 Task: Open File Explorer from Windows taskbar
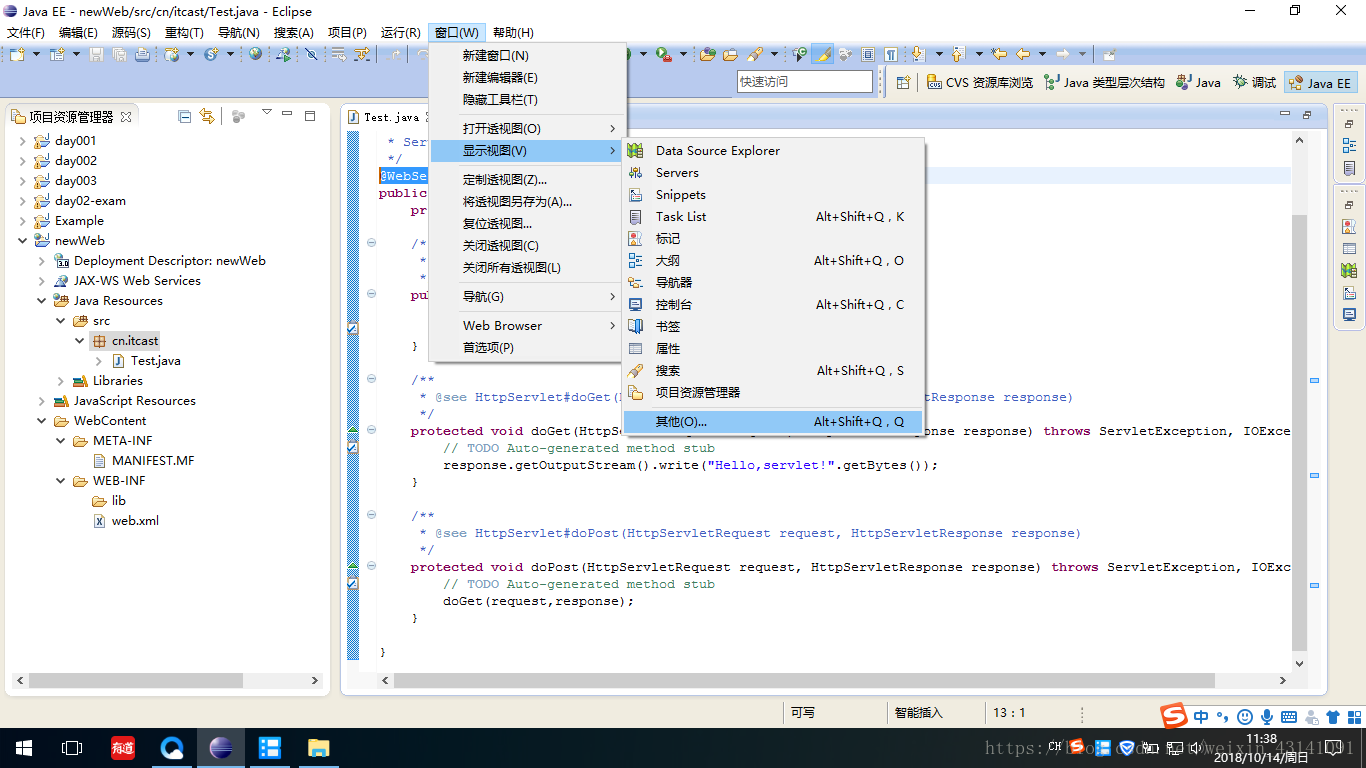pos(318,747)
